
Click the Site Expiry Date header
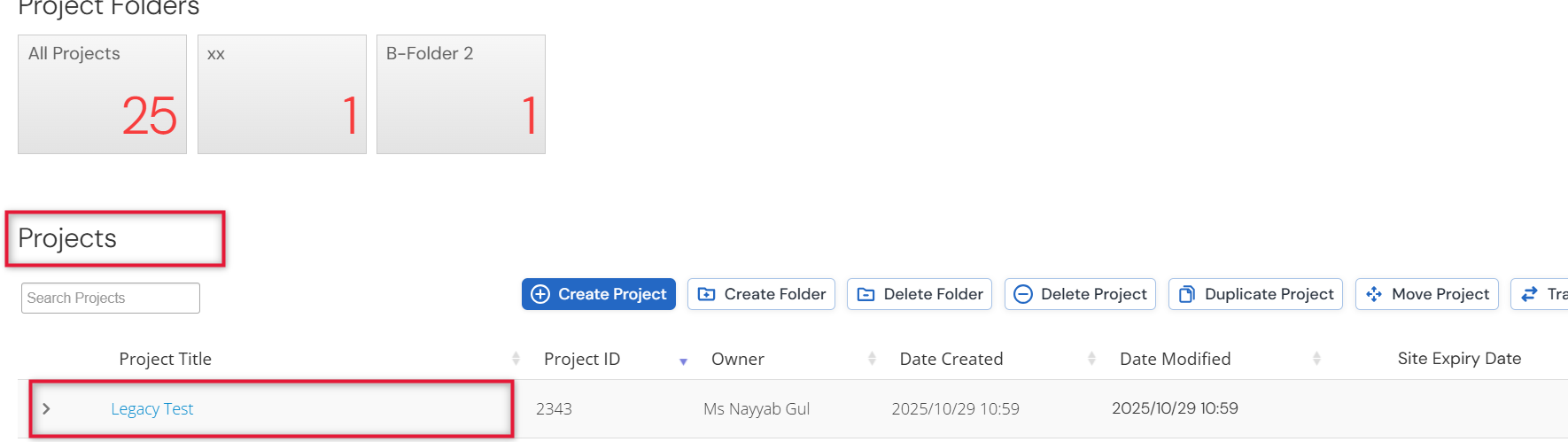(x=1459, y=359)
